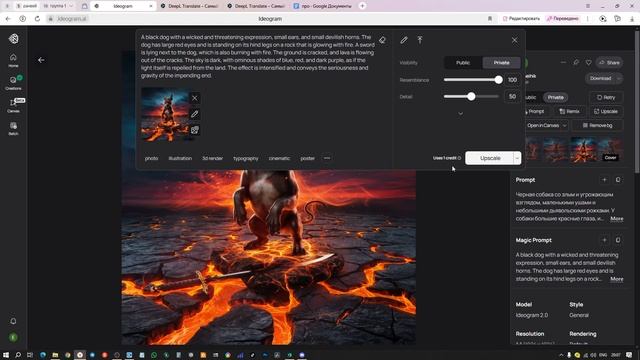The width and height of the screenshot is (640, 360).
Task: Open a new browser tab
Action: [362, 6]
